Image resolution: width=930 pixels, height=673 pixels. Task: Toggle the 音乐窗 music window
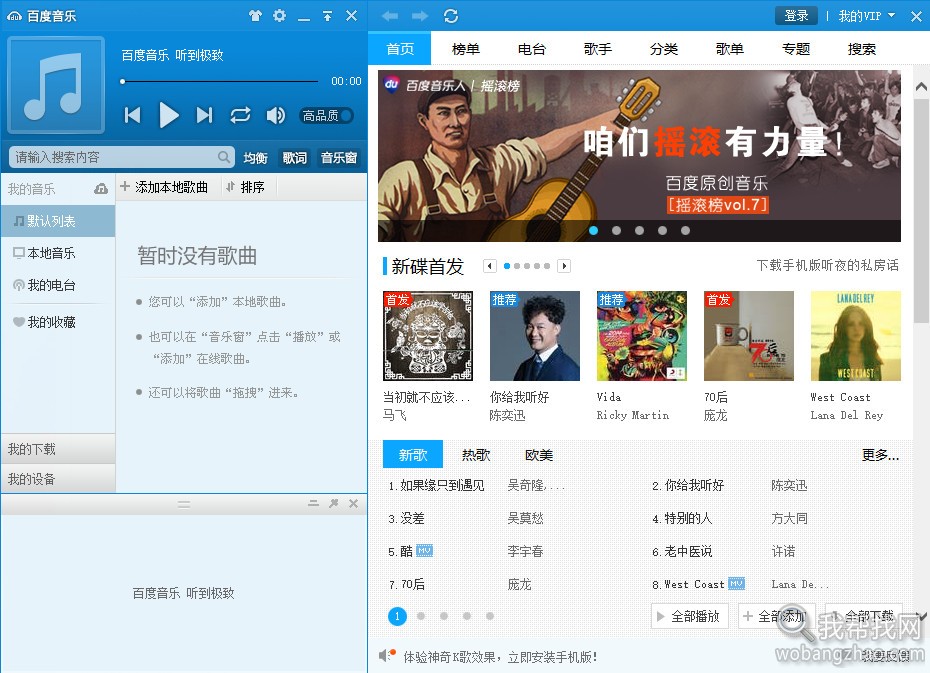(339, 158)
